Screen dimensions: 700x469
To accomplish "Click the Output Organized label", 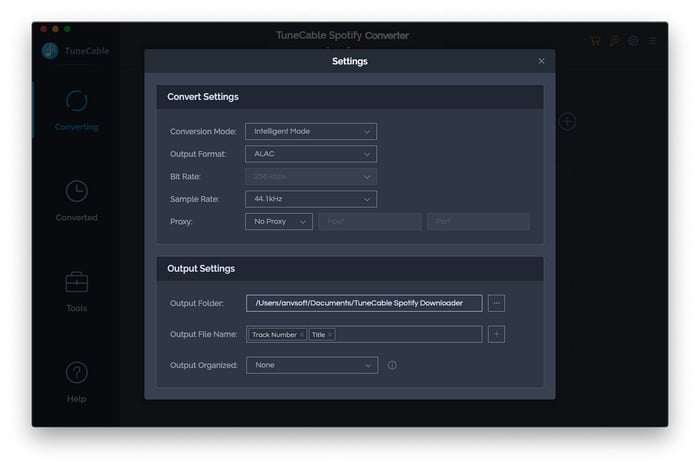I will 204,365.
